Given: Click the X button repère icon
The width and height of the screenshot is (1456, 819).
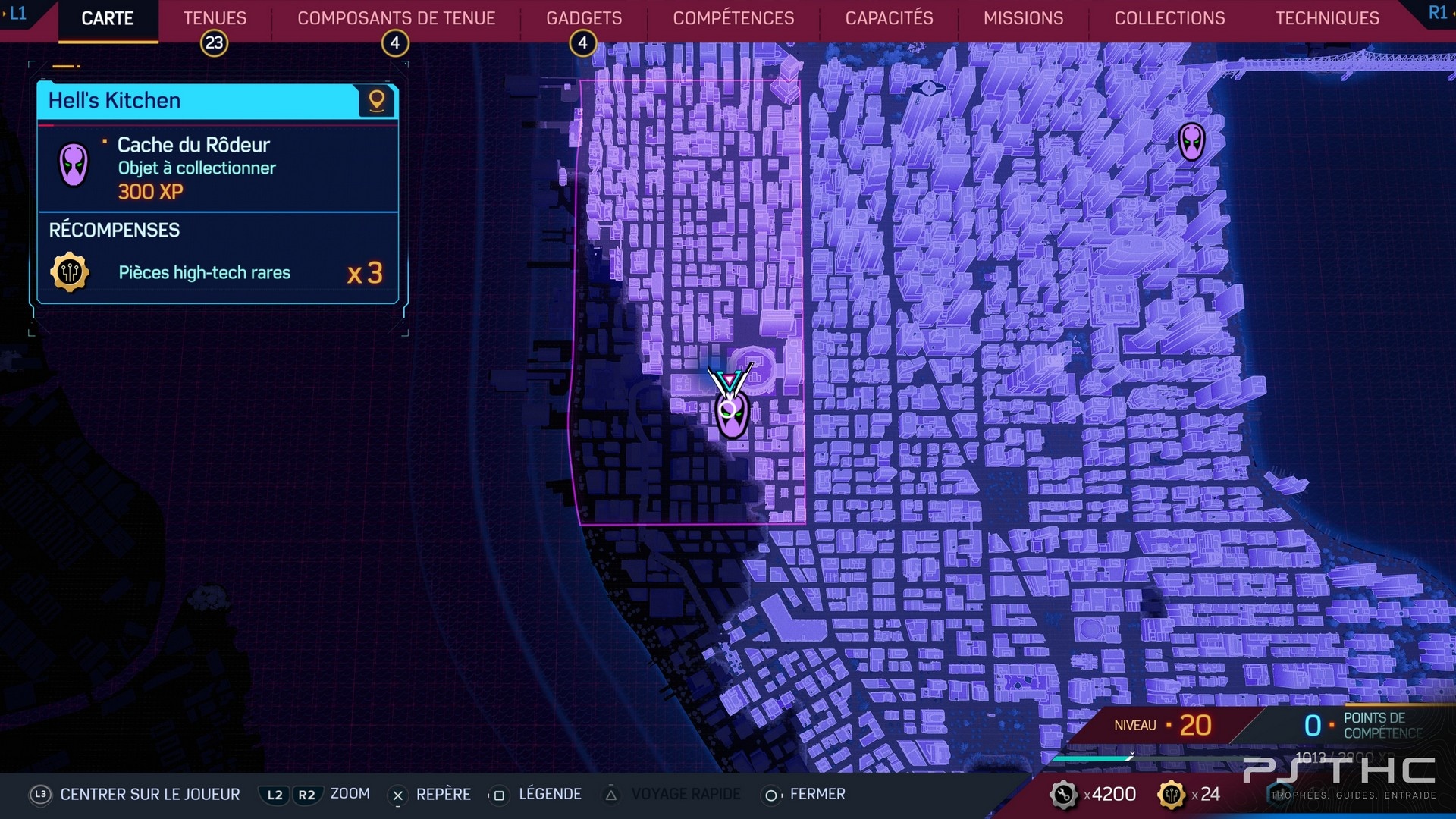Looking at the screenshot, I should click(x=397, y=795).
